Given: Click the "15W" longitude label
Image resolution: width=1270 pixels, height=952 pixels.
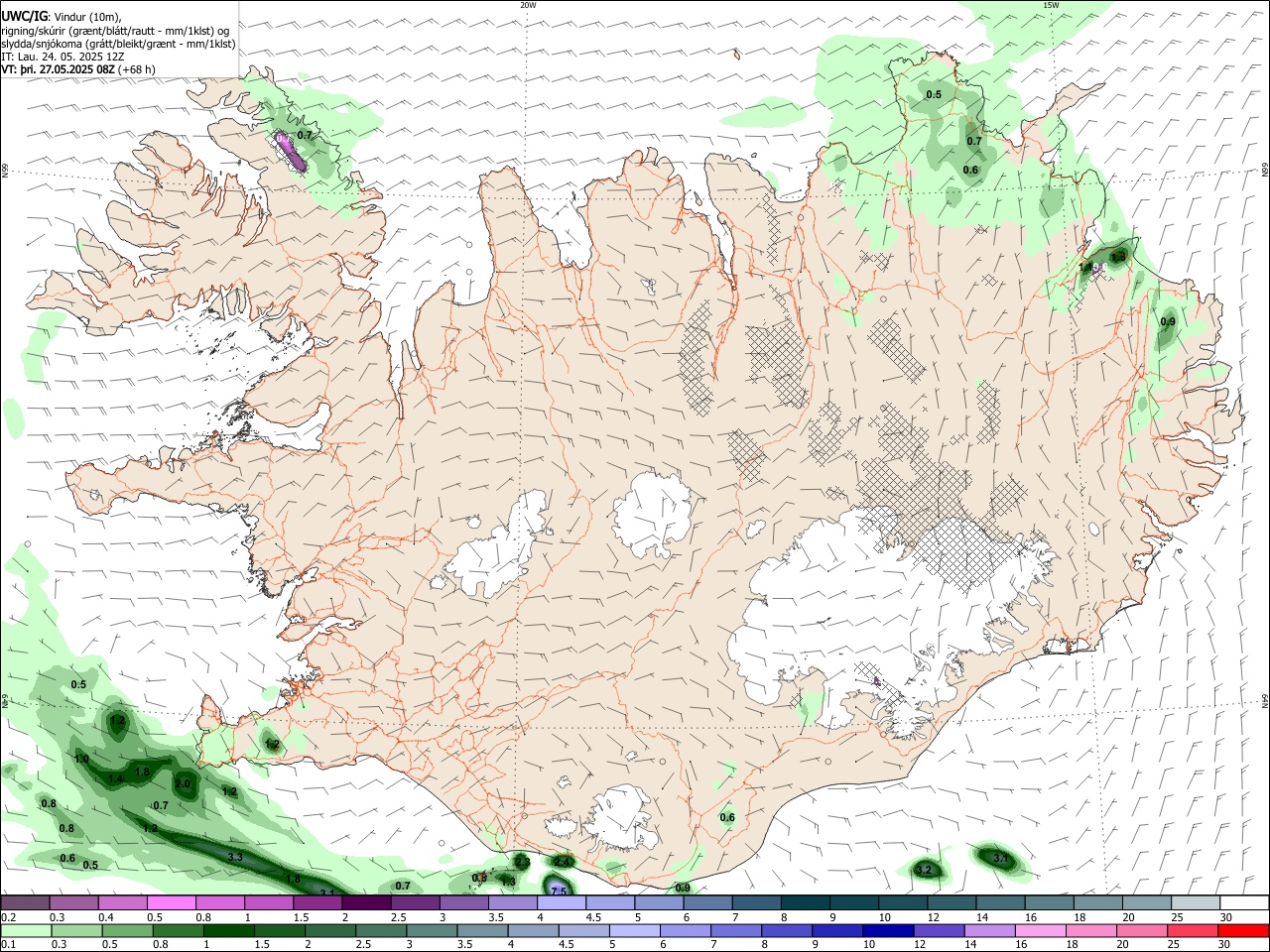Looking at the screenshot, I should click(1051, 5).
